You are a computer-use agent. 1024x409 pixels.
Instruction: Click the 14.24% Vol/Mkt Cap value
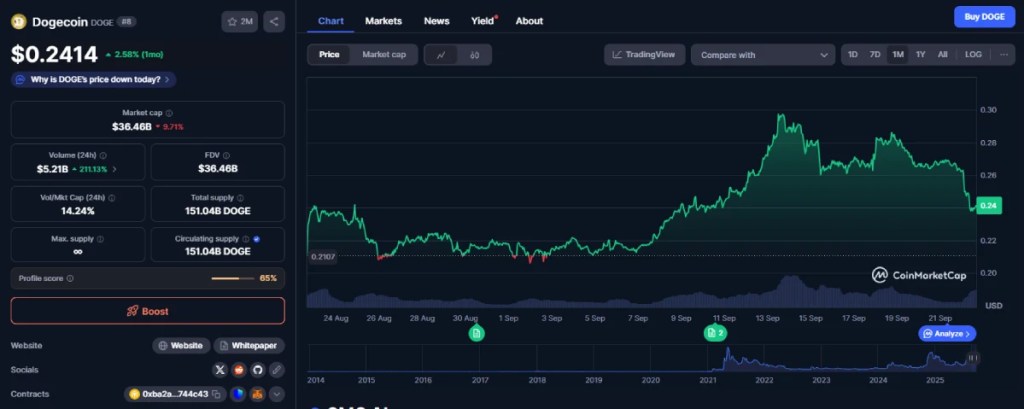coord(78,211)
